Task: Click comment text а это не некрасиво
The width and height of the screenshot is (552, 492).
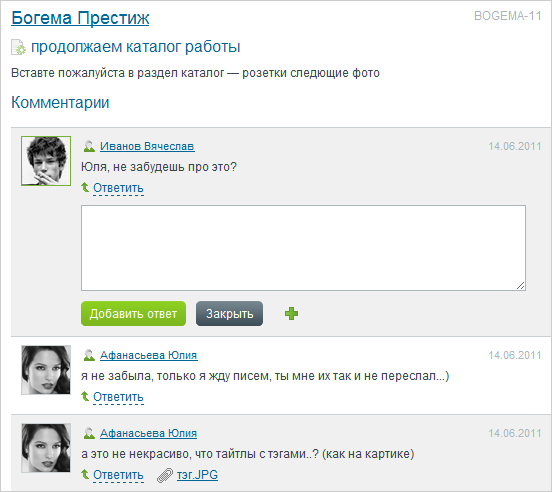Action: (247, 454)
